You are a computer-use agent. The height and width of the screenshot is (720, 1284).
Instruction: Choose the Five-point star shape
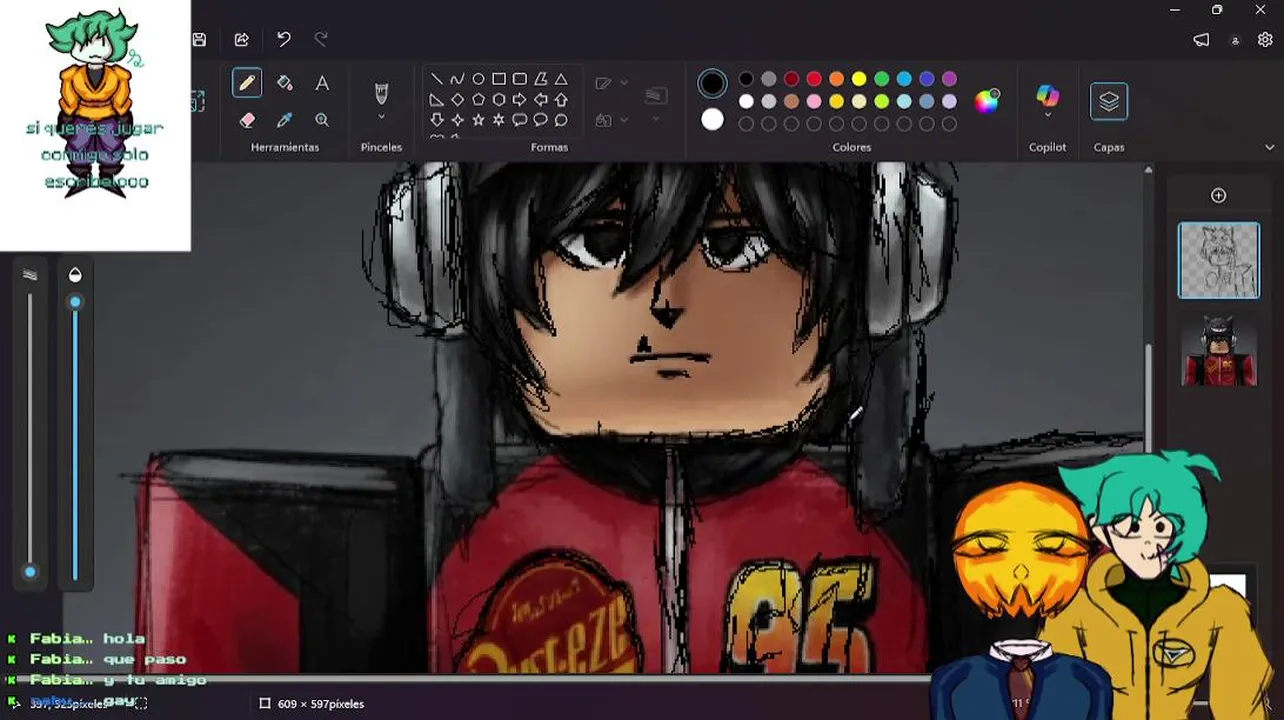[478, 120]
